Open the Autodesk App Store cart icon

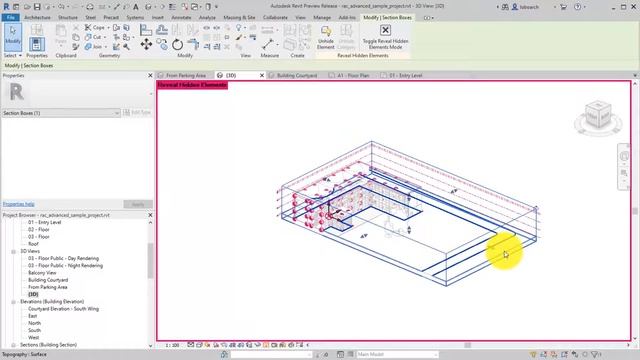[563, 7]
